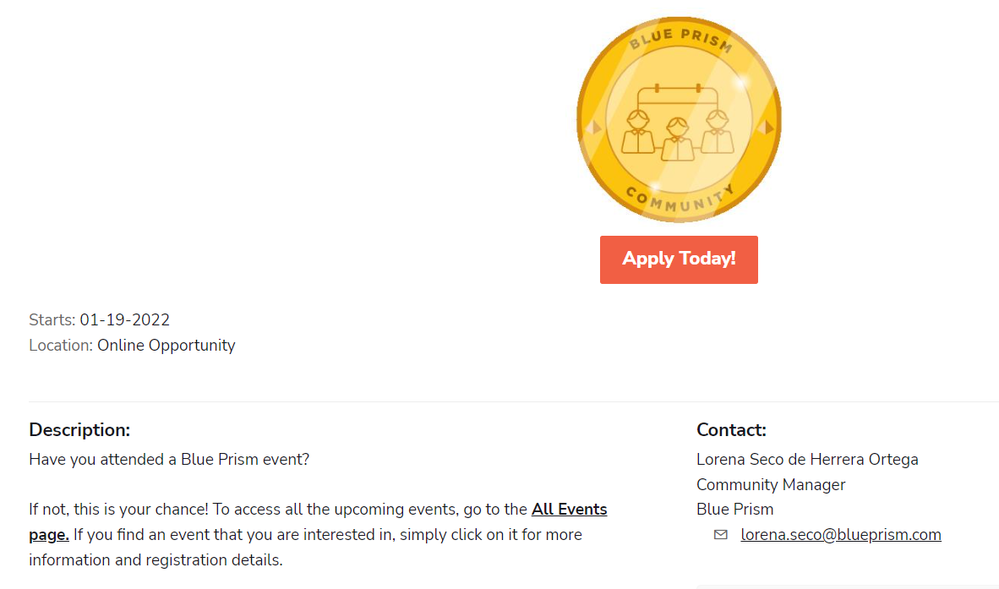
Task: Click the Blue Prism company name under Contact
Action: pyautogui.click(x=735, y=509)
